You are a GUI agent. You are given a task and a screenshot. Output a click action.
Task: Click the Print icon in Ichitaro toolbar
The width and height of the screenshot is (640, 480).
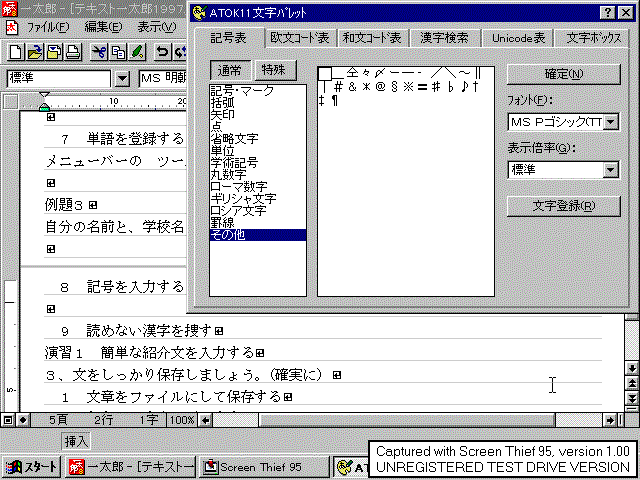[x=73, y=52]
